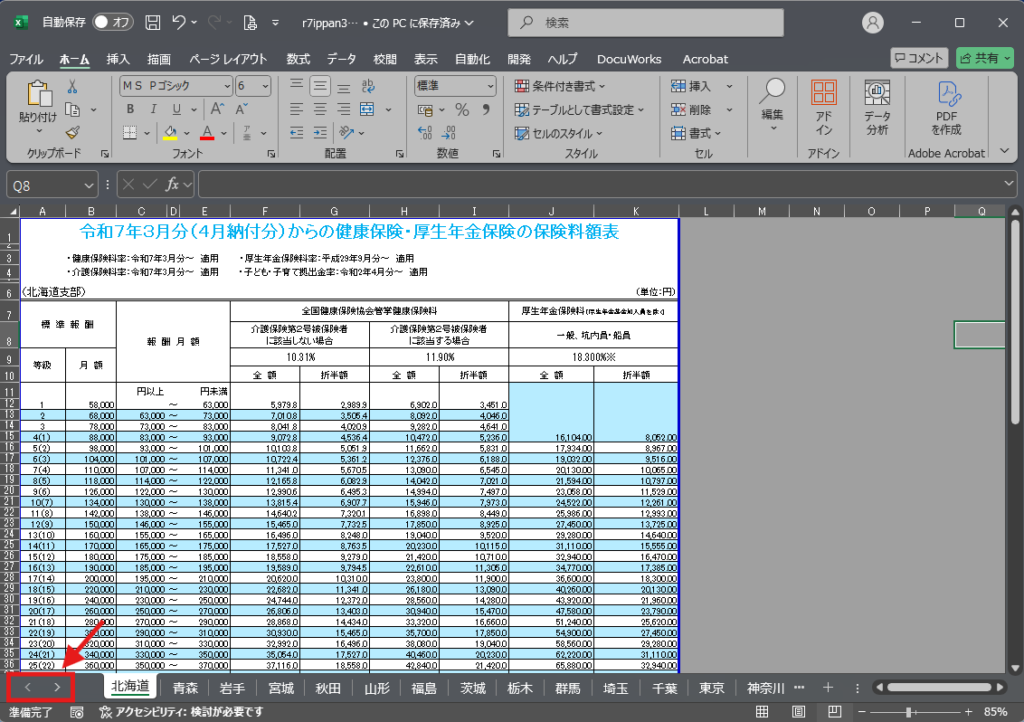
Task: Click select-all corner of worksheet
Action: pos(12,211)
